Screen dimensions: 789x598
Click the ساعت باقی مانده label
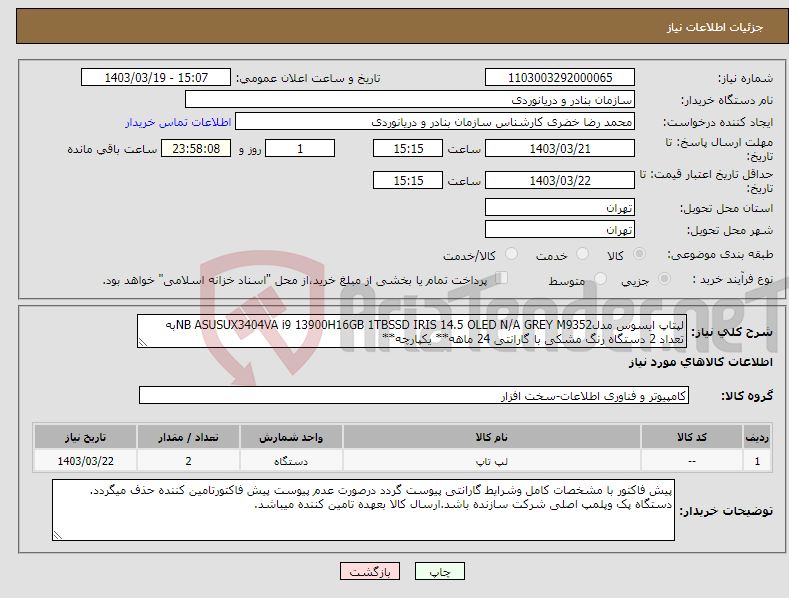click(112, 150)
